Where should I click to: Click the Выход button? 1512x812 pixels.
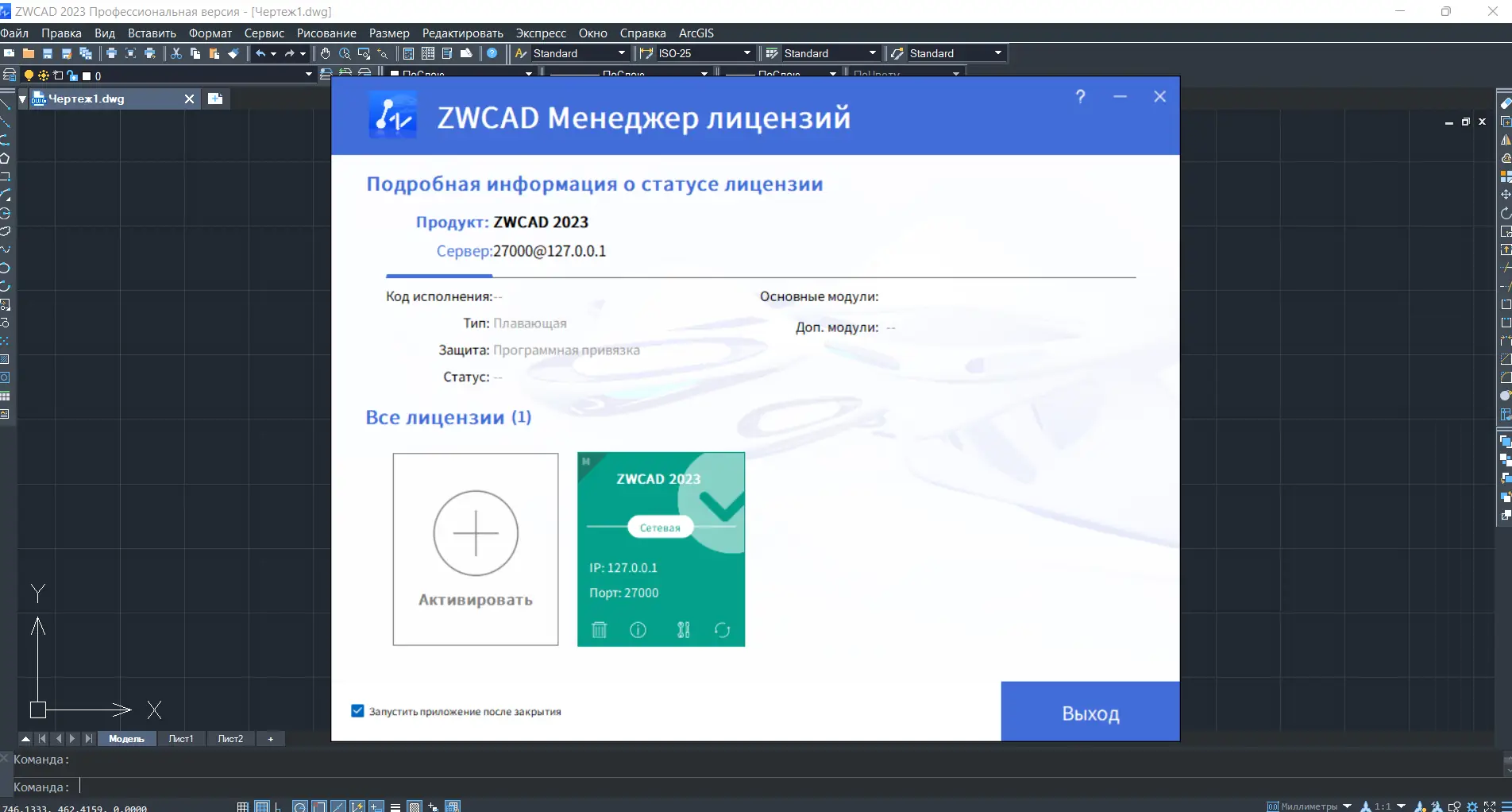1090,712
